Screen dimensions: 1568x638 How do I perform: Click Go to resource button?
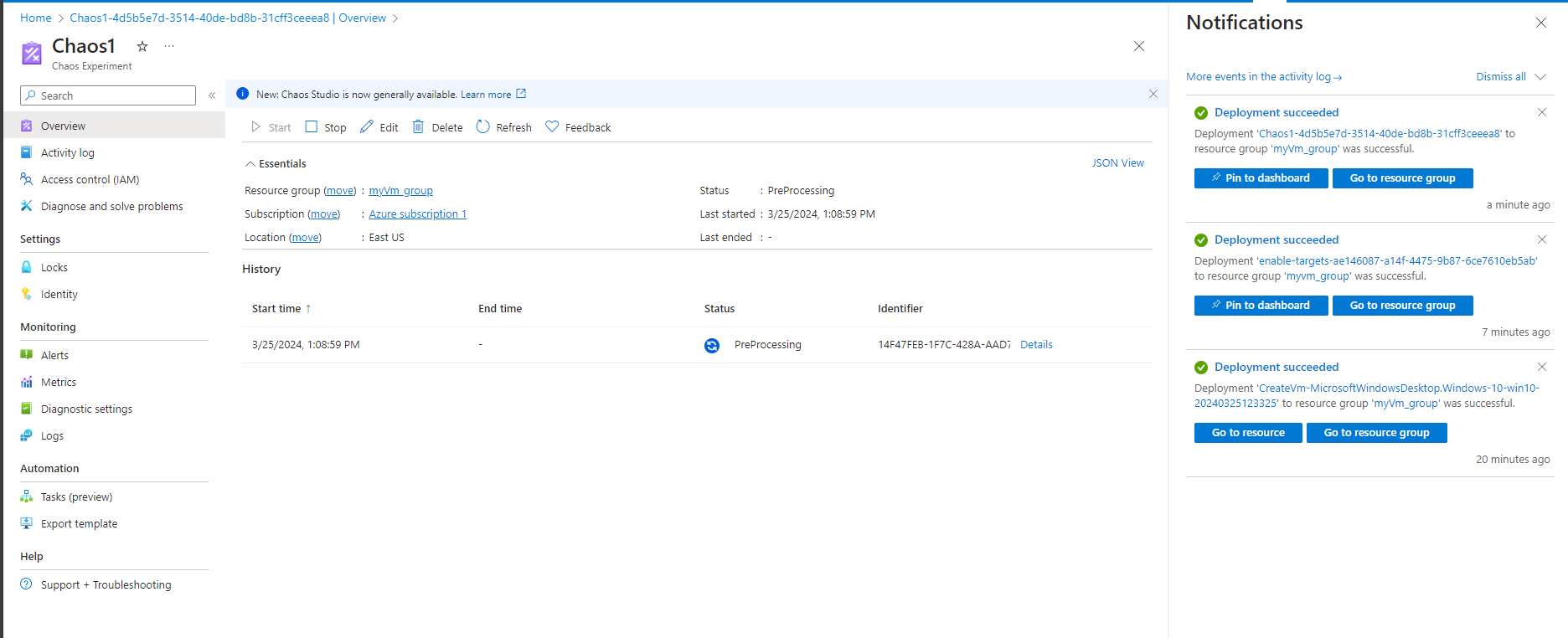point(1247,433)
